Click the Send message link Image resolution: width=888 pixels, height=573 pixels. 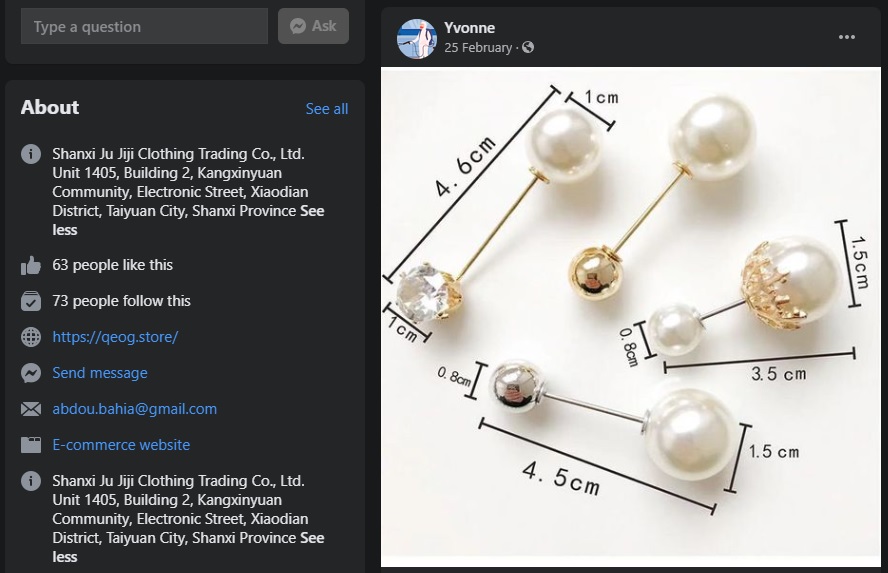(100, 373)
